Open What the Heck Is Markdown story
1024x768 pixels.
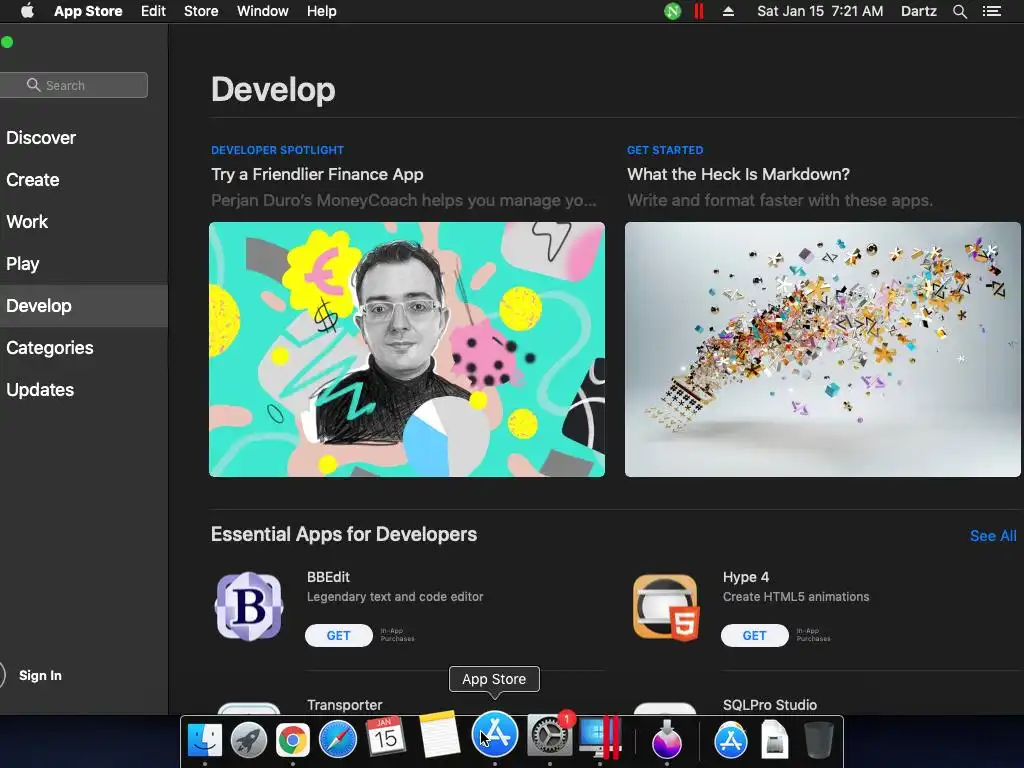pyautogui.click(x=738, y=174)
